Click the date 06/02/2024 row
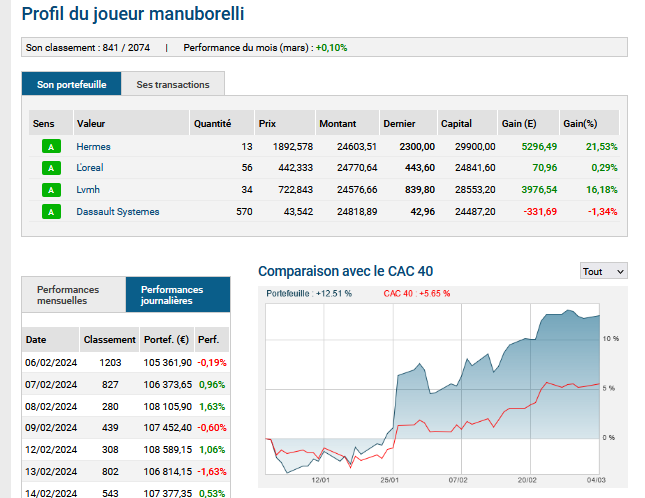The image size is (645, 498). 126,363
